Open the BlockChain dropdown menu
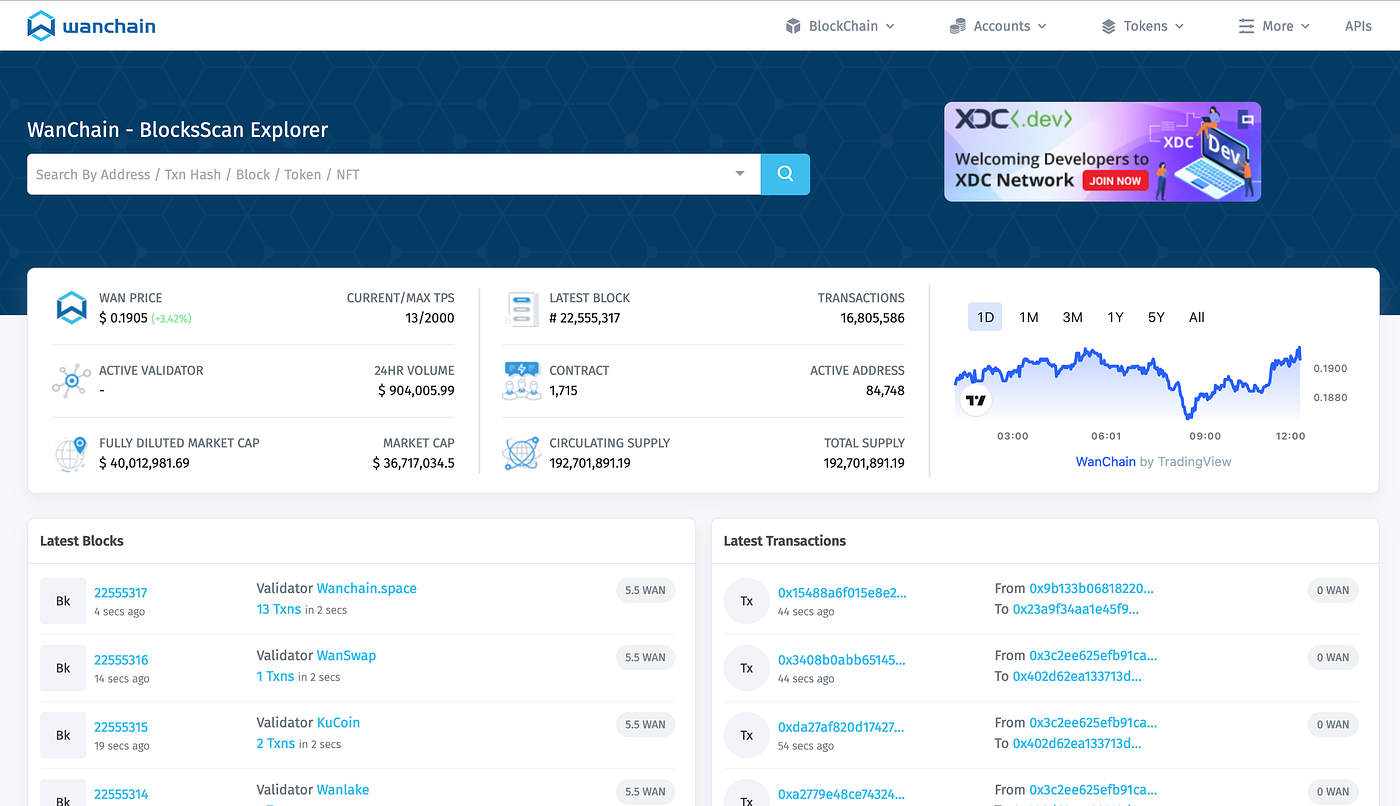 click(840, 26)
